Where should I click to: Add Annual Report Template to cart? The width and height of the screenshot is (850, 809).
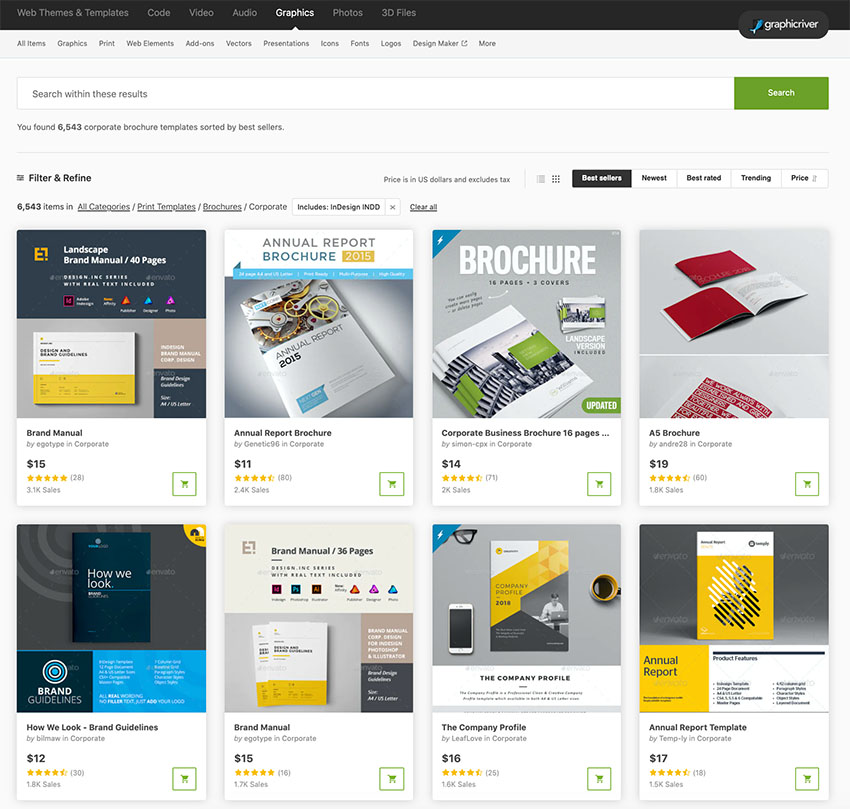807,778
